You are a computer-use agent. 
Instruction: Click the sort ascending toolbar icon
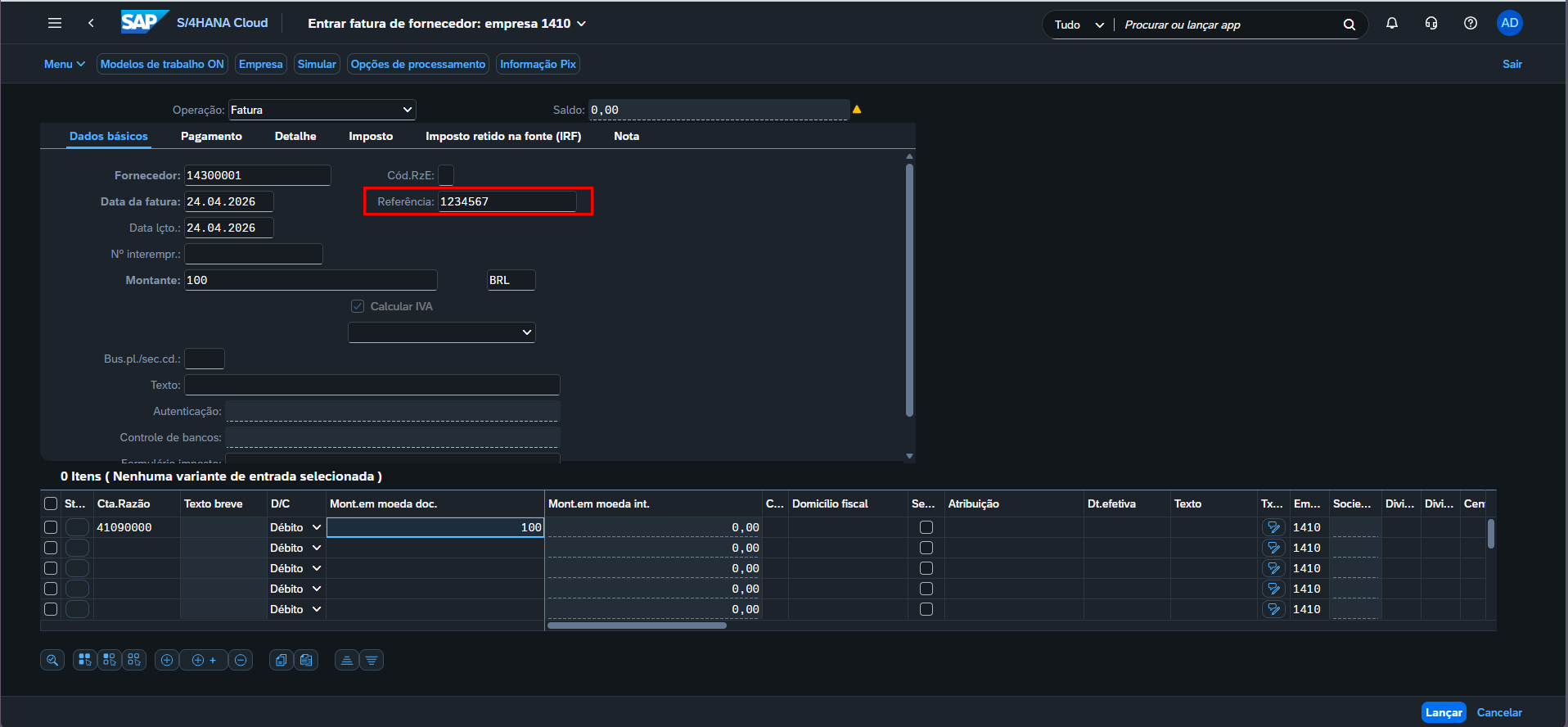click(x=347, y=660)
